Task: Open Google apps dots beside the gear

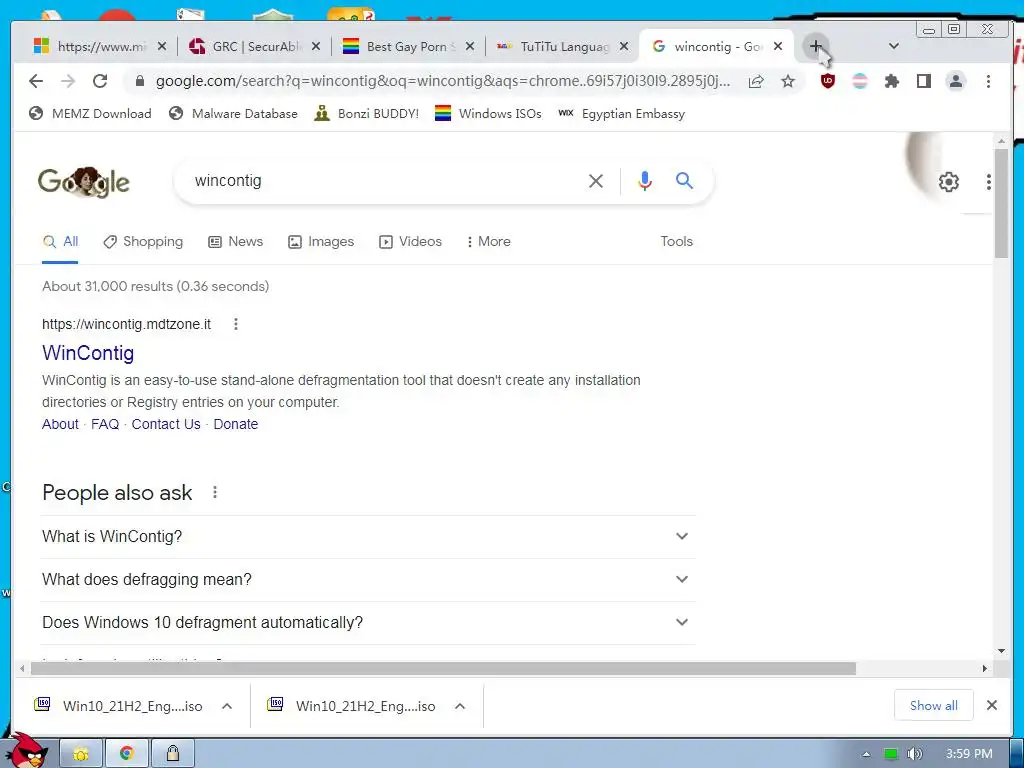Action: click(989, 182)
